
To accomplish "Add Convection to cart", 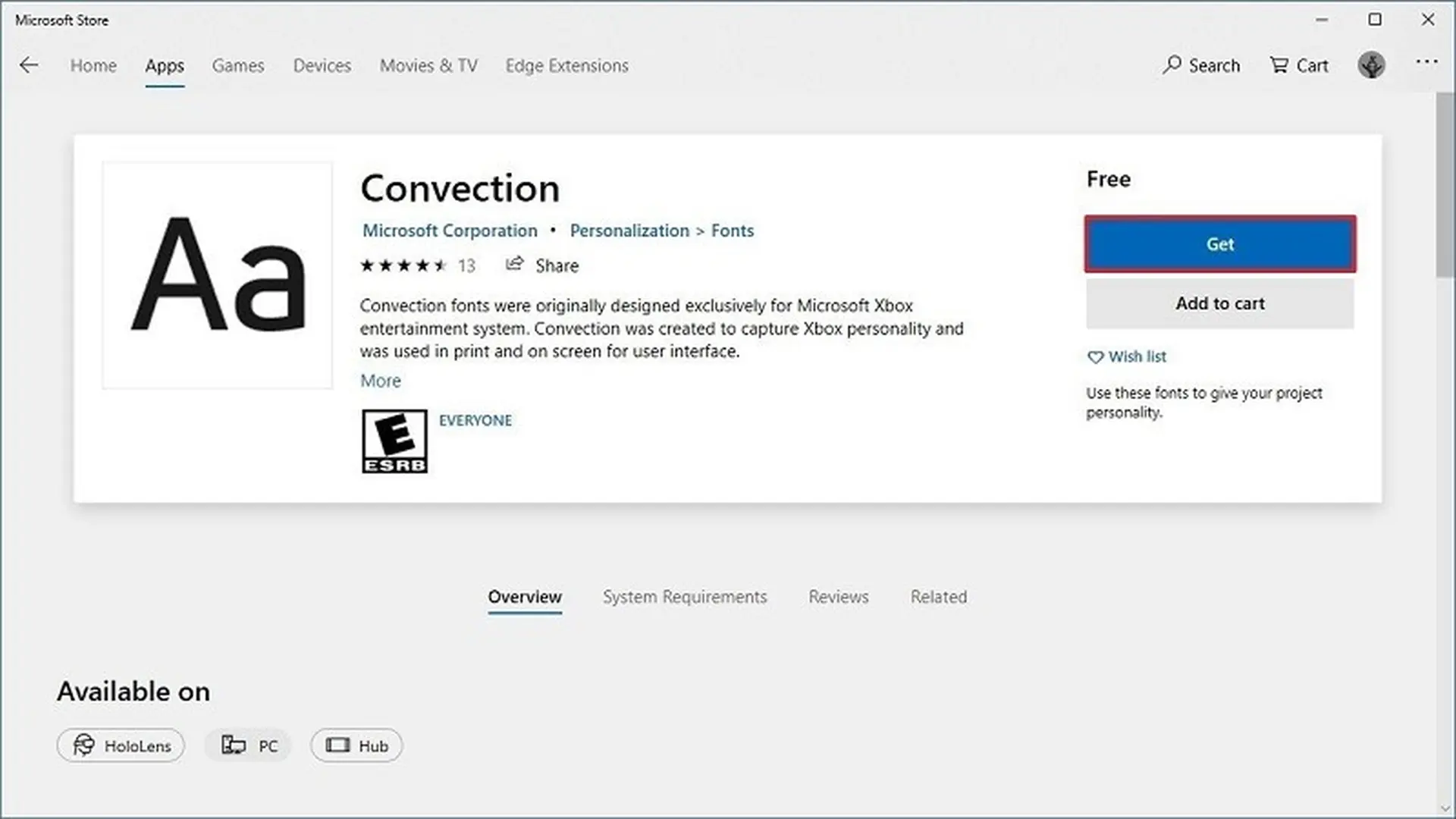I will coord(1219,303).
